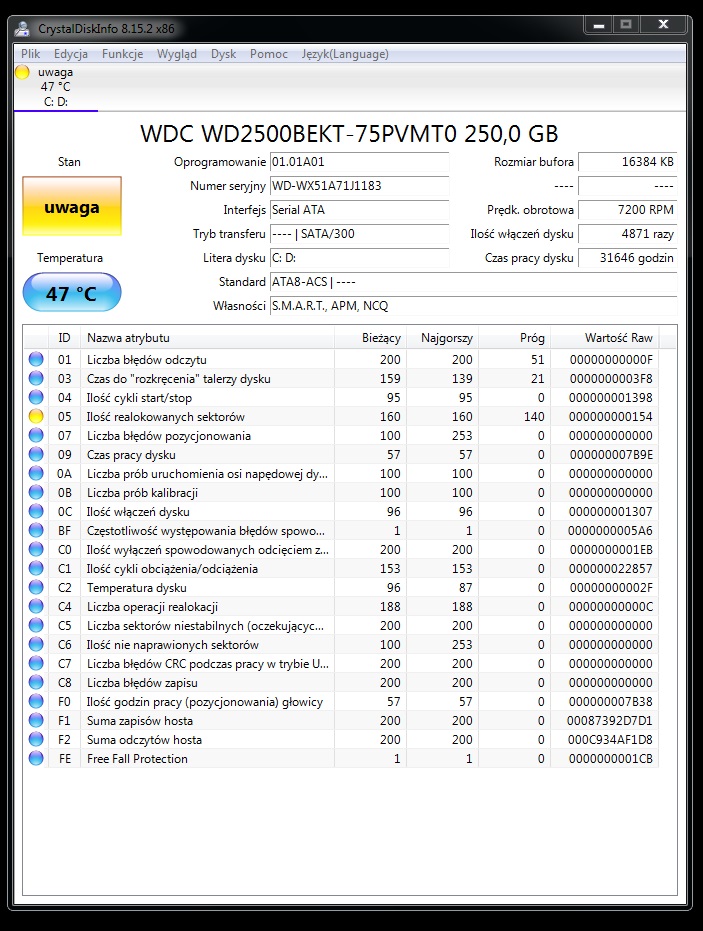Screen dimensions: 703x931
Task: Click the Nazwa atrybutu column header
Action: [128, 338]
